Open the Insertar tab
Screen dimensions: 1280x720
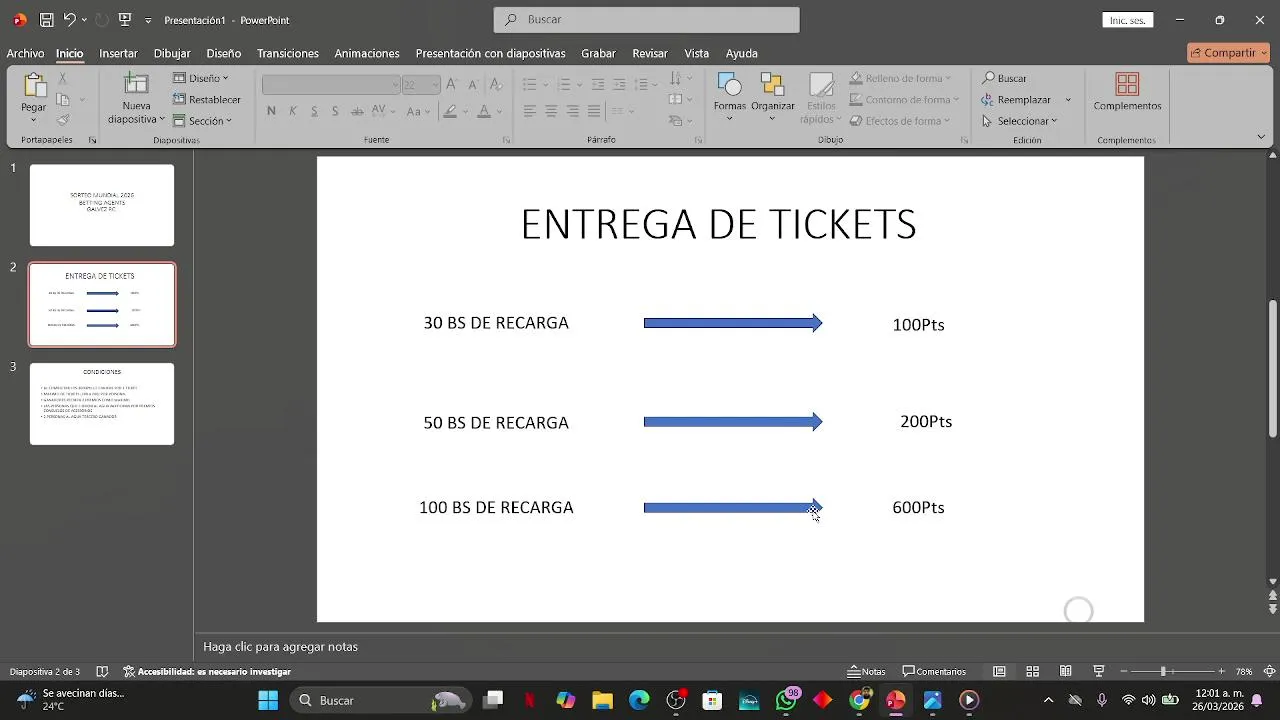pos(118,53)
